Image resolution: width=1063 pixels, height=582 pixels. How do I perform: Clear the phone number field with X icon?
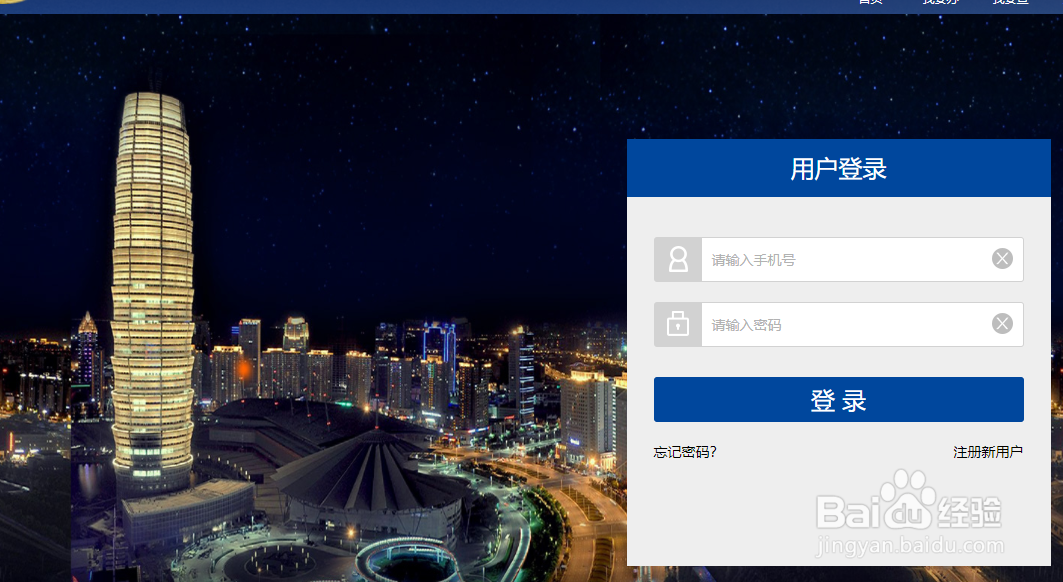point(1002,258)
